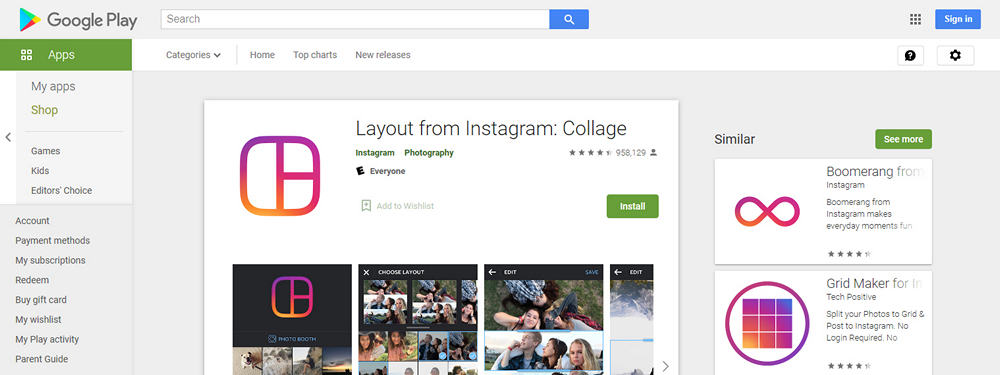Click star rating of Boomerang card

point(849,254)
